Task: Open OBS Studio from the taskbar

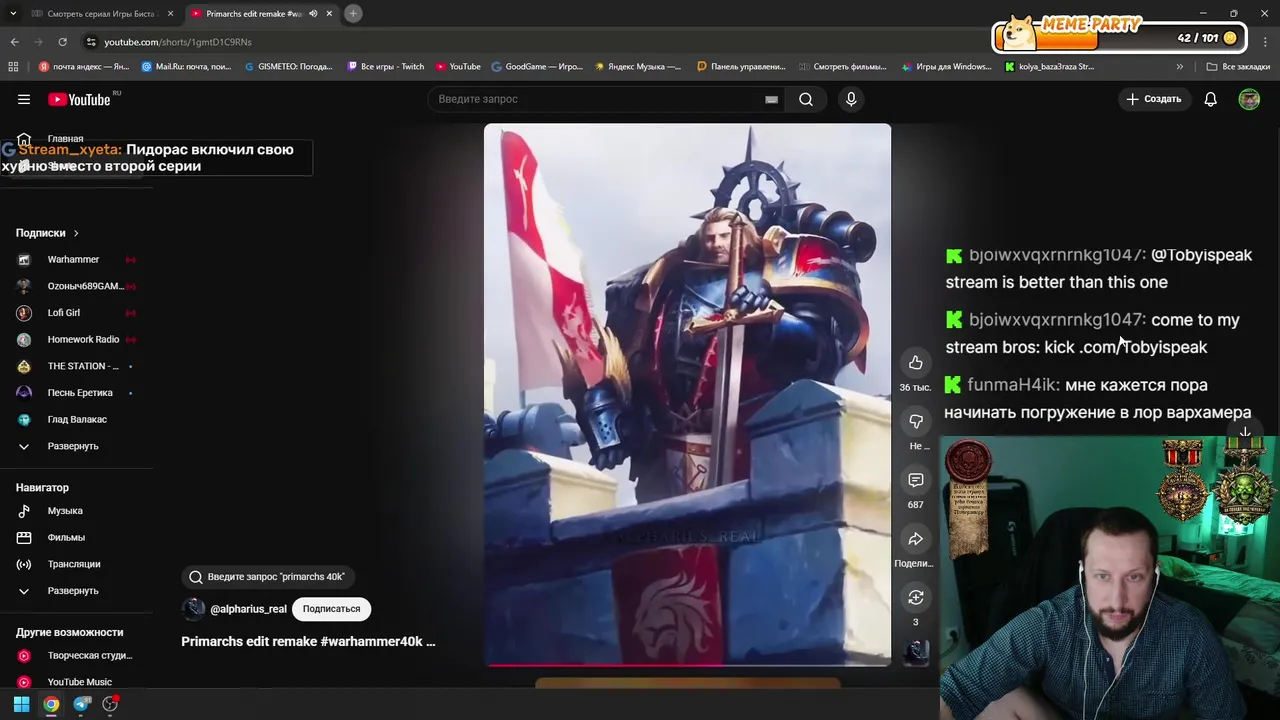Action: pyautogui.click(x=110, y=704)
